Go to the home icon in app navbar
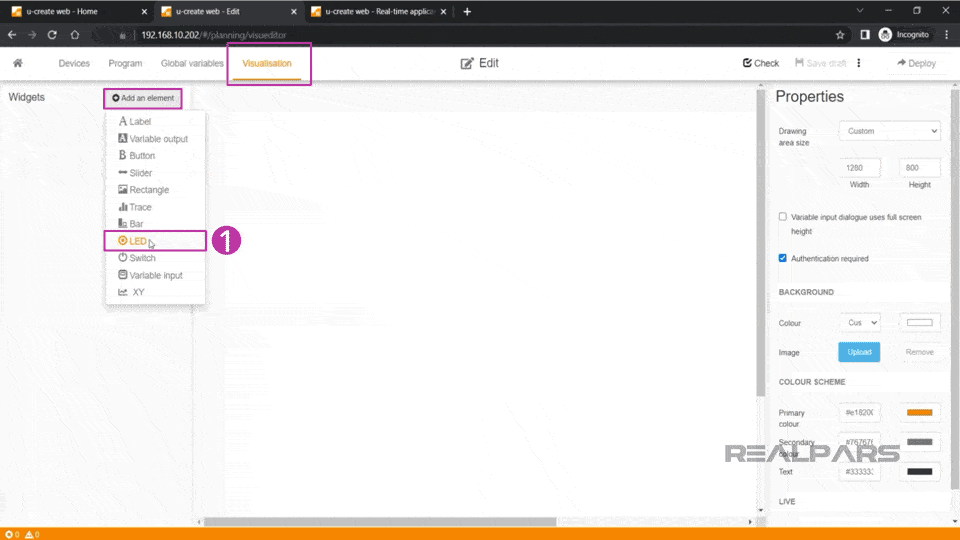Screen dimensions: 960x540 coord(18,63)
